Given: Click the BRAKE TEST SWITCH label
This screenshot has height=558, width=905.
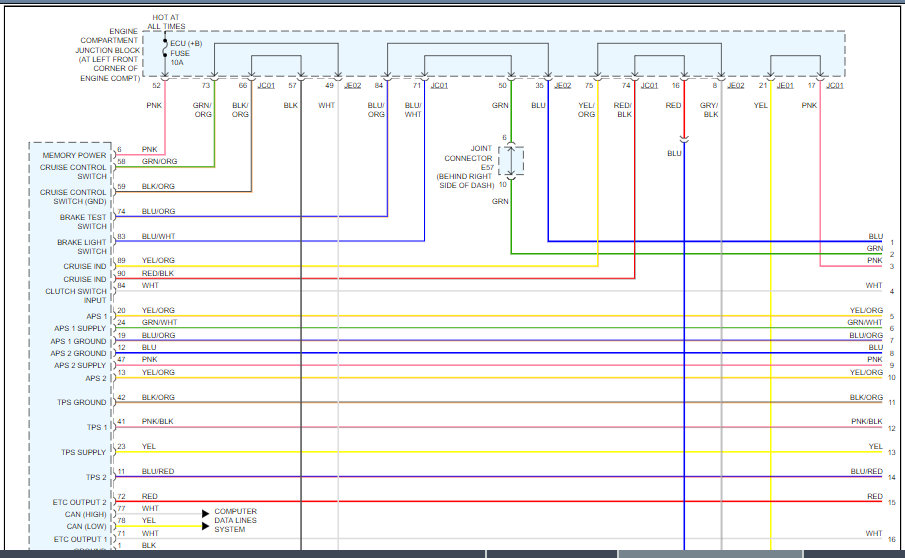Looking at the screenshot, I should pyautogui.click(x=83, y=222).
